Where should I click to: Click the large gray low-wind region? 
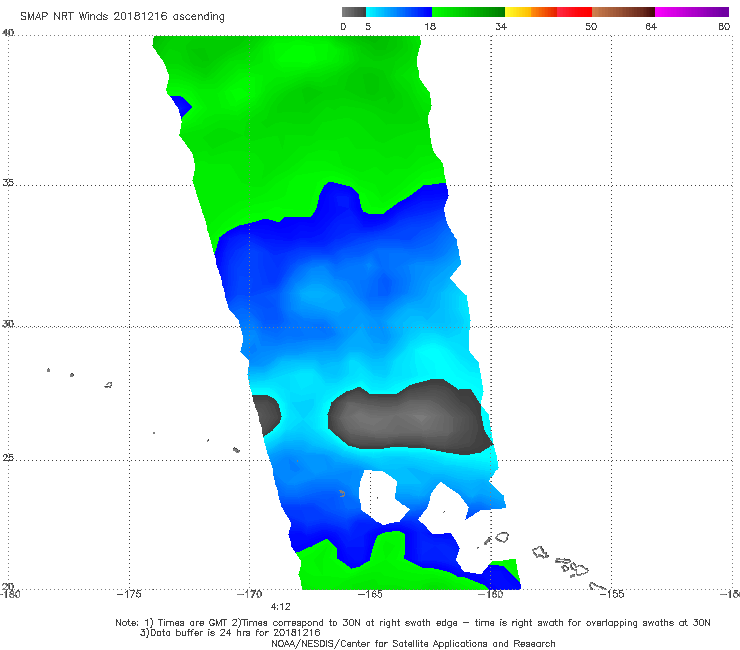[x=410, y=418]
